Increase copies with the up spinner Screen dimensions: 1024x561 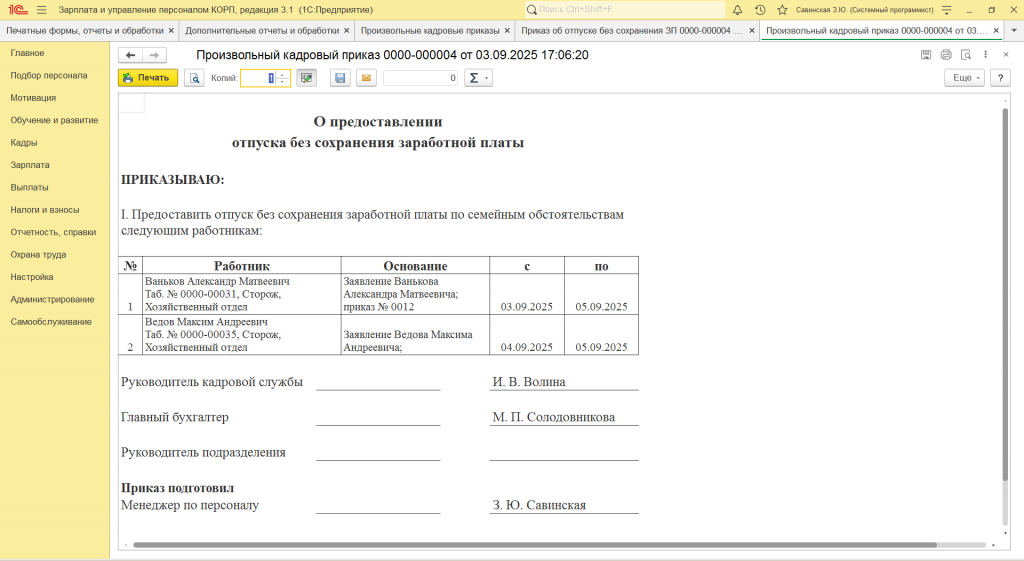[x=283, y=74]
